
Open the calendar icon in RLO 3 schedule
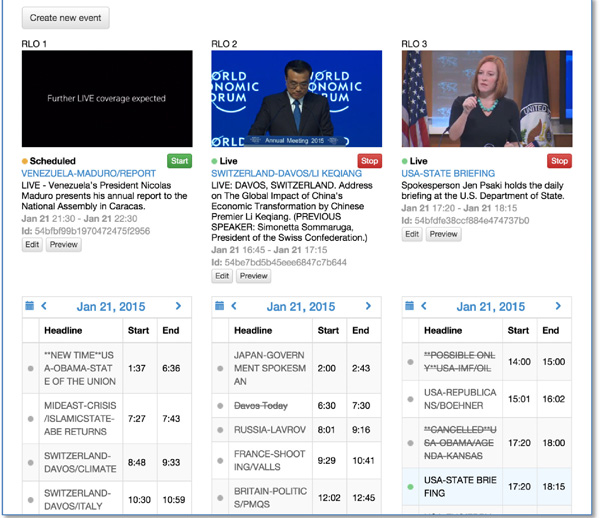click(409, 306)
